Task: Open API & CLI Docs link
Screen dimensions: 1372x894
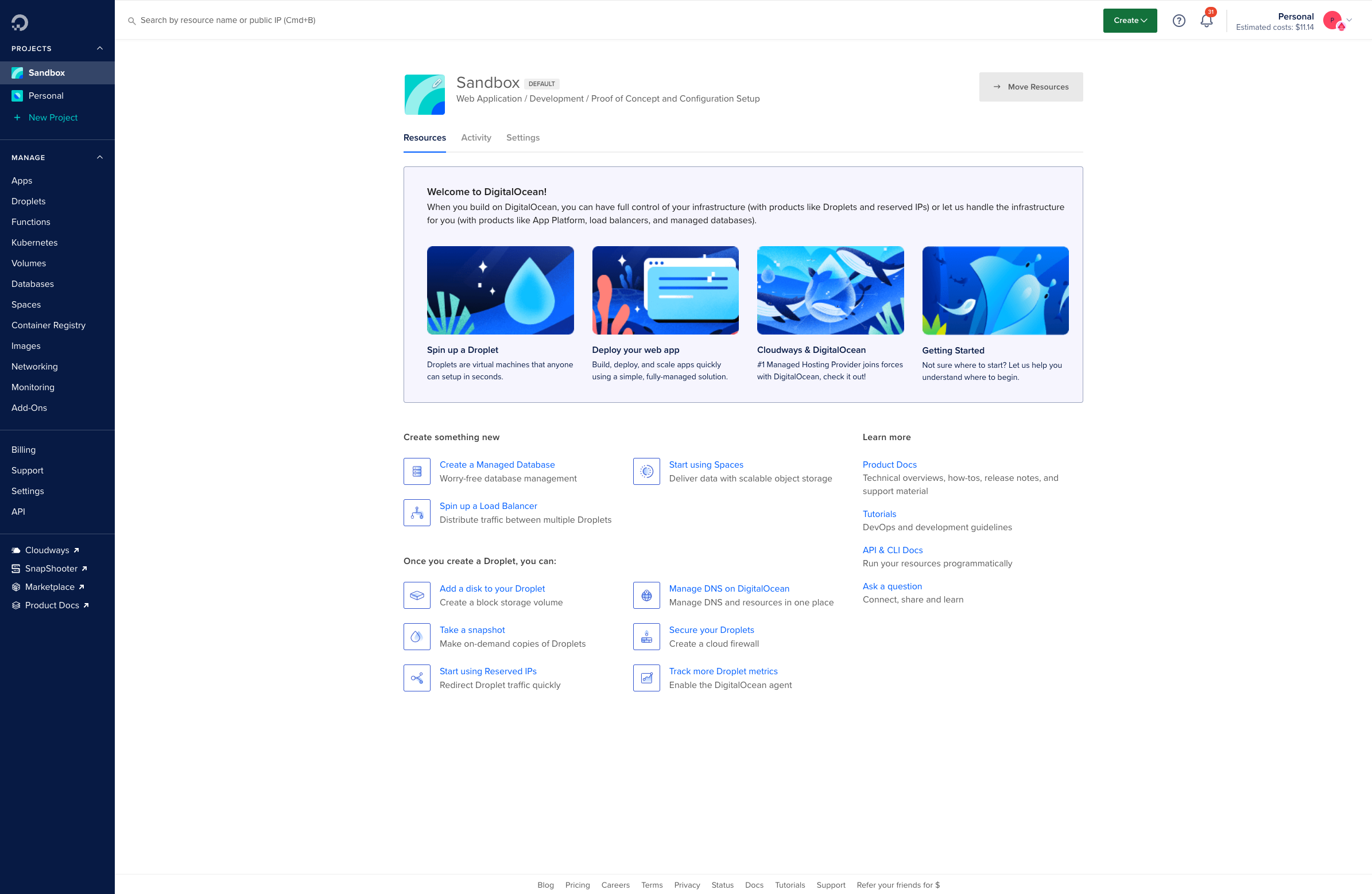Action: [893, 550]
